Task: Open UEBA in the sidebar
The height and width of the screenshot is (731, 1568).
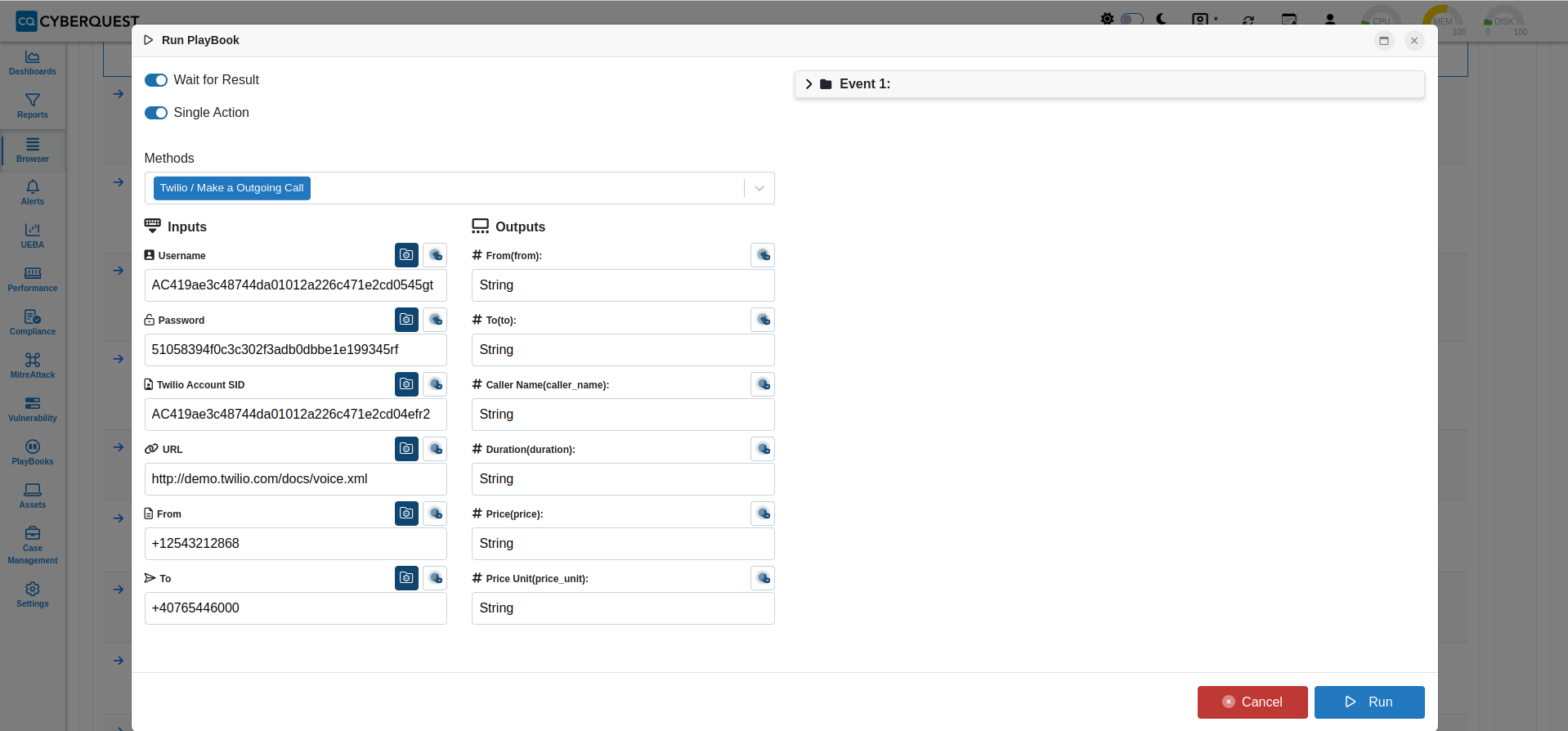Action: pyautogui.click(x=33, y=236)
